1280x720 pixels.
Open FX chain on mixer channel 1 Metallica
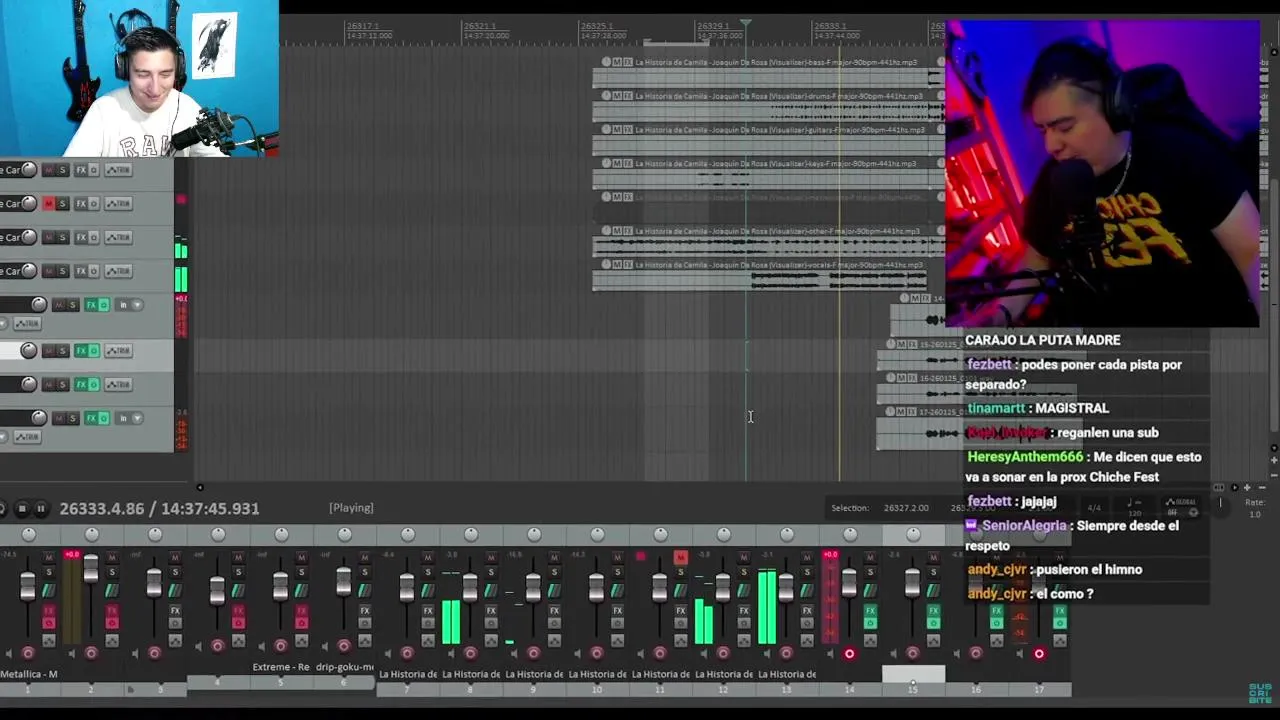point(49,610)
